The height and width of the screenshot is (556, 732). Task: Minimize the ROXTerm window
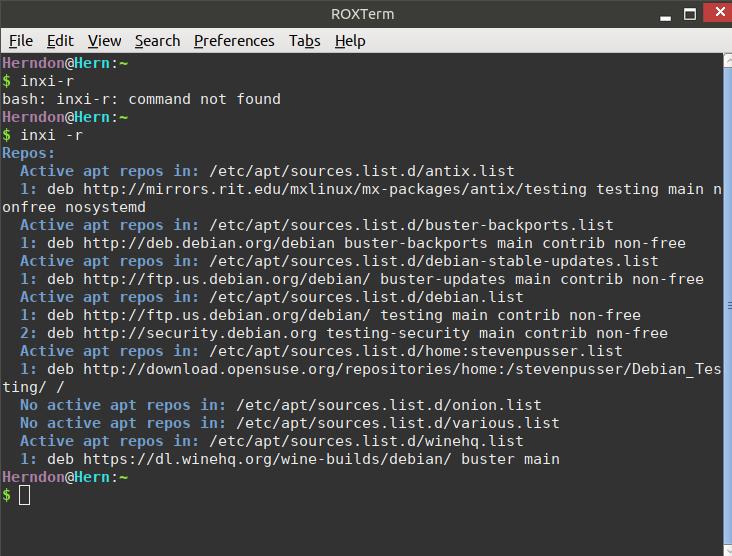pyautogui.click(x=666, y=15)
